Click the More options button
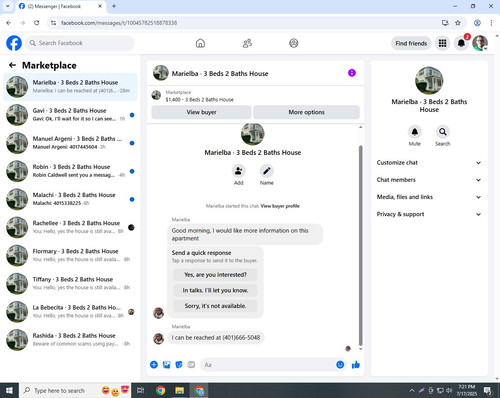 306,112
